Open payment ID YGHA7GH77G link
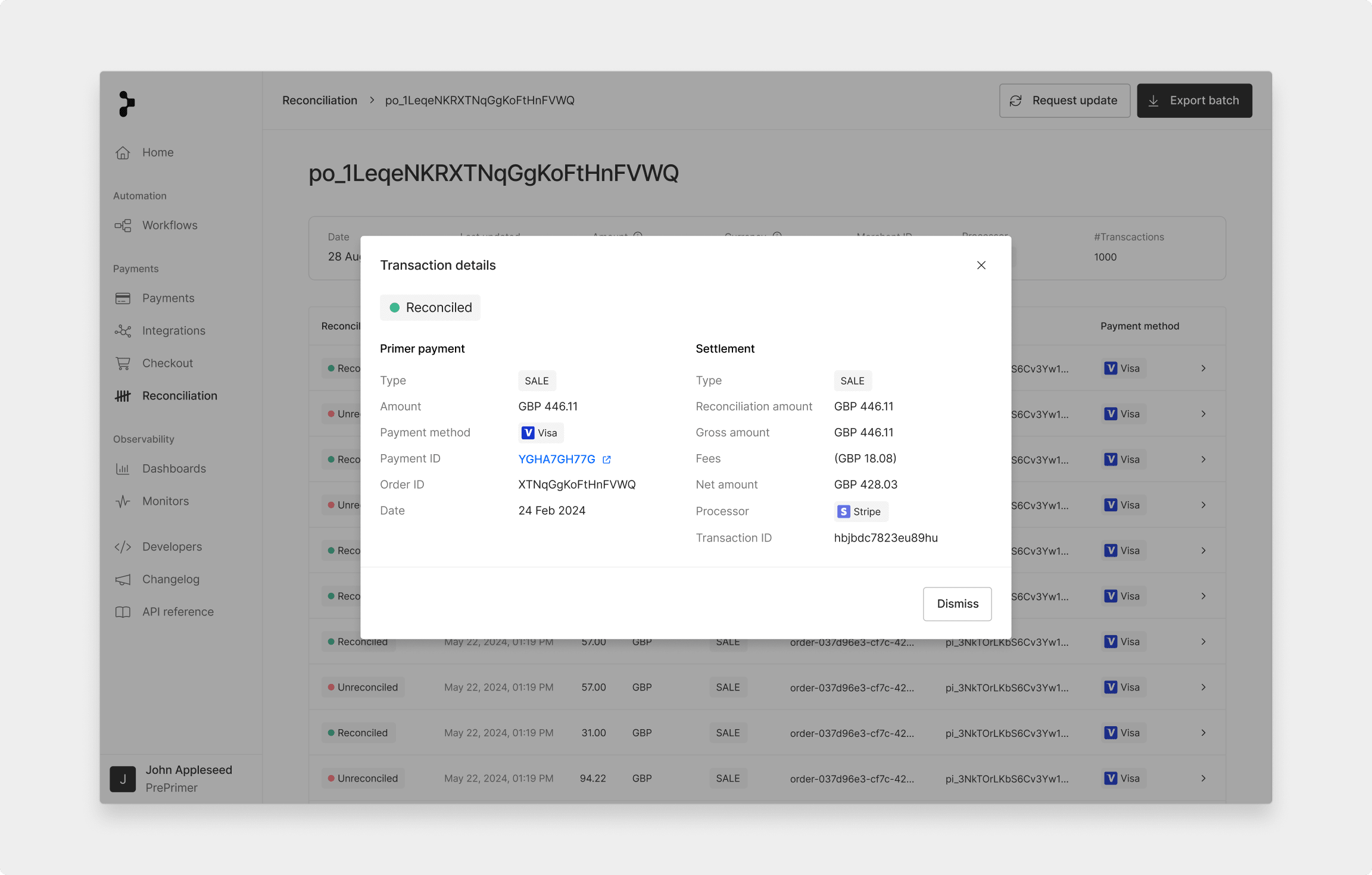This screenshot has width=1372, height=875. pyautogui.click(x=557, y=459)
